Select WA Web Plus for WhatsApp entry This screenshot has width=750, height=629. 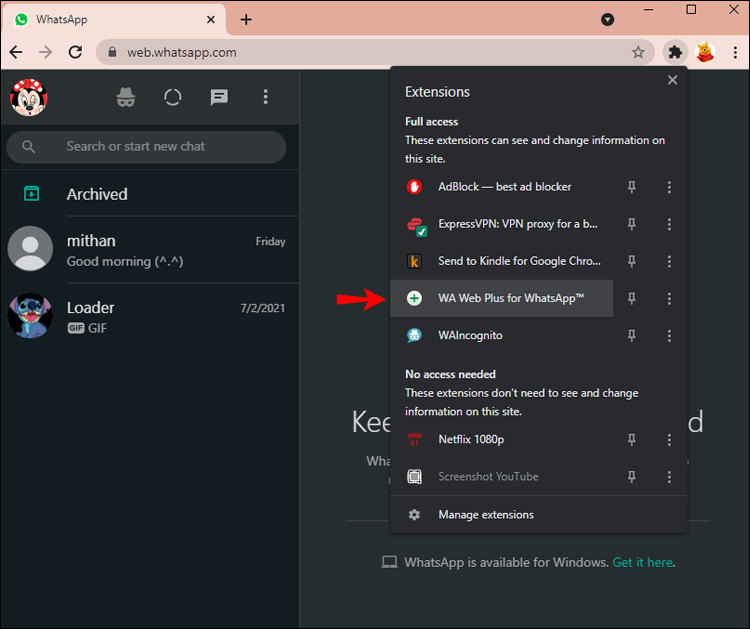pos(510,299)
